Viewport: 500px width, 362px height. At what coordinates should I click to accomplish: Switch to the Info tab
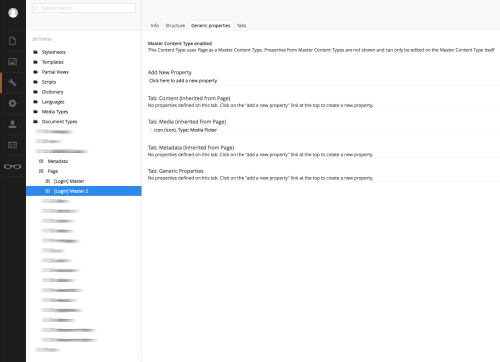(x=155, y=26)
